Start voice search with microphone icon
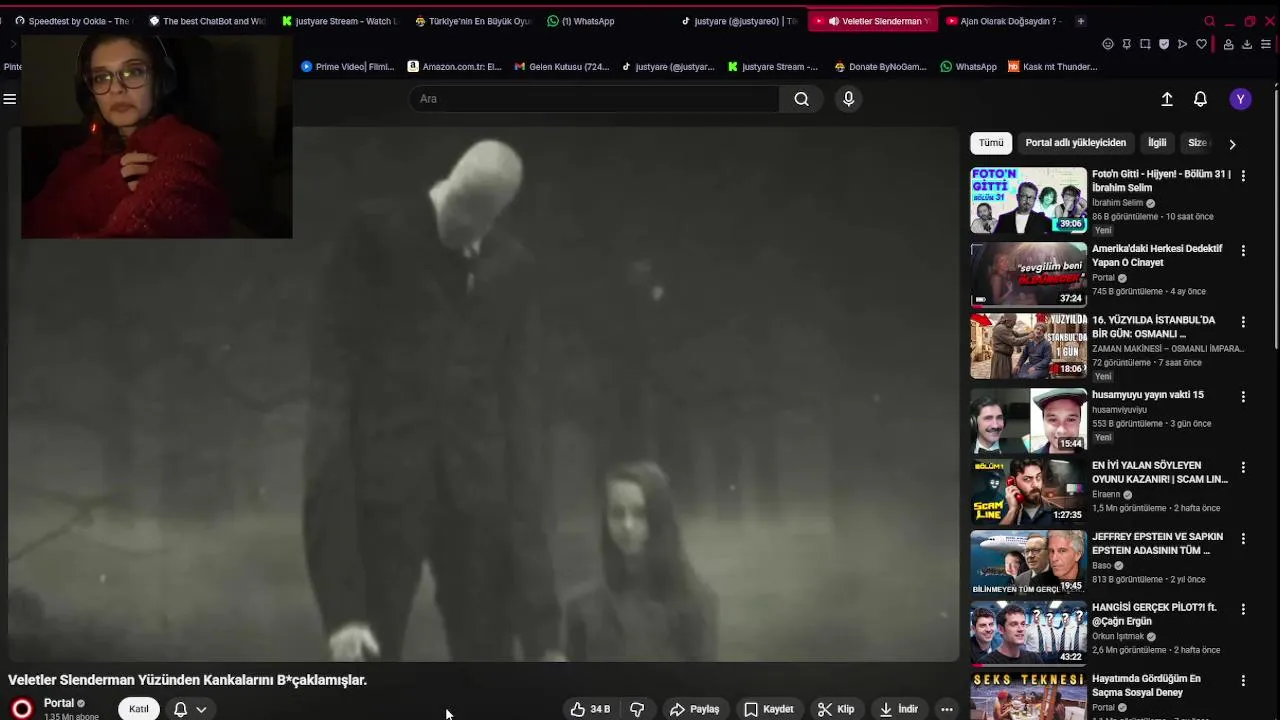This screenshot has width=1280, height=720. (x=848, y=99)
